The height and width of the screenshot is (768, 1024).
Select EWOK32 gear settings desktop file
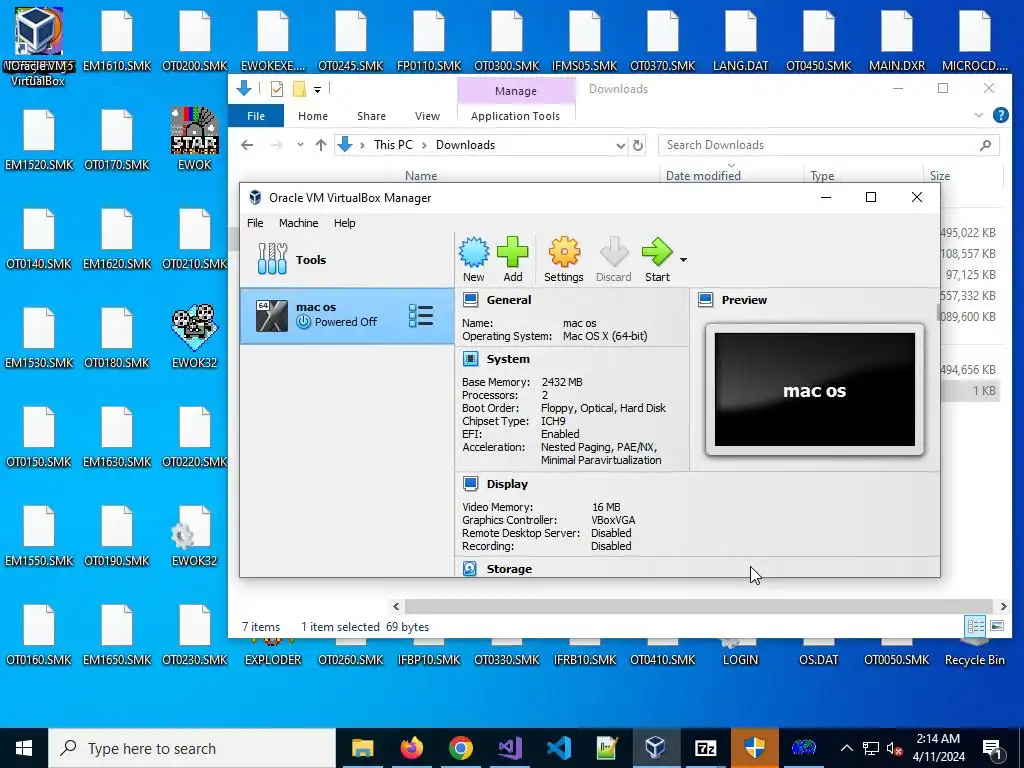194,534
